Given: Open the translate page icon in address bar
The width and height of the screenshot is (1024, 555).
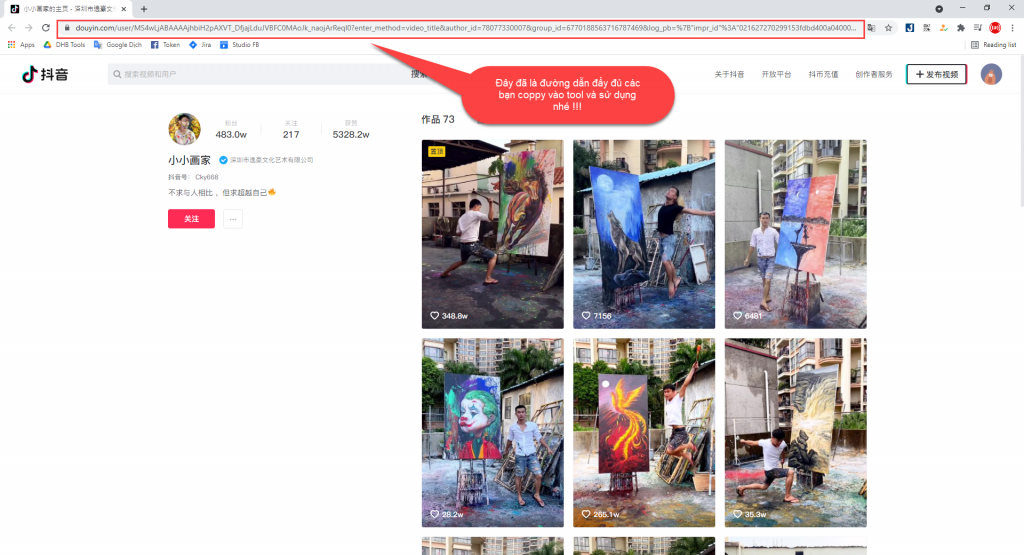Looking at the screenshot, I should click(x=872, y=27).
